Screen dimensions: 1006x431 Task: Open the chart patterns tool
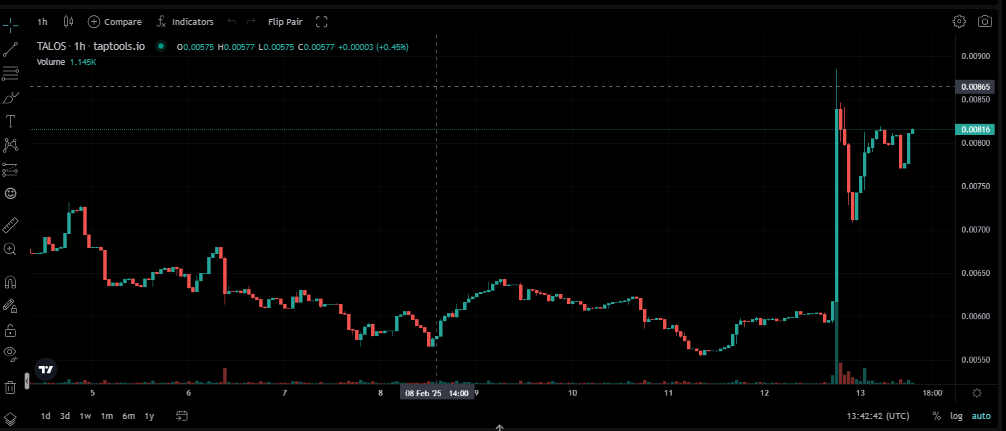(10, 146)
